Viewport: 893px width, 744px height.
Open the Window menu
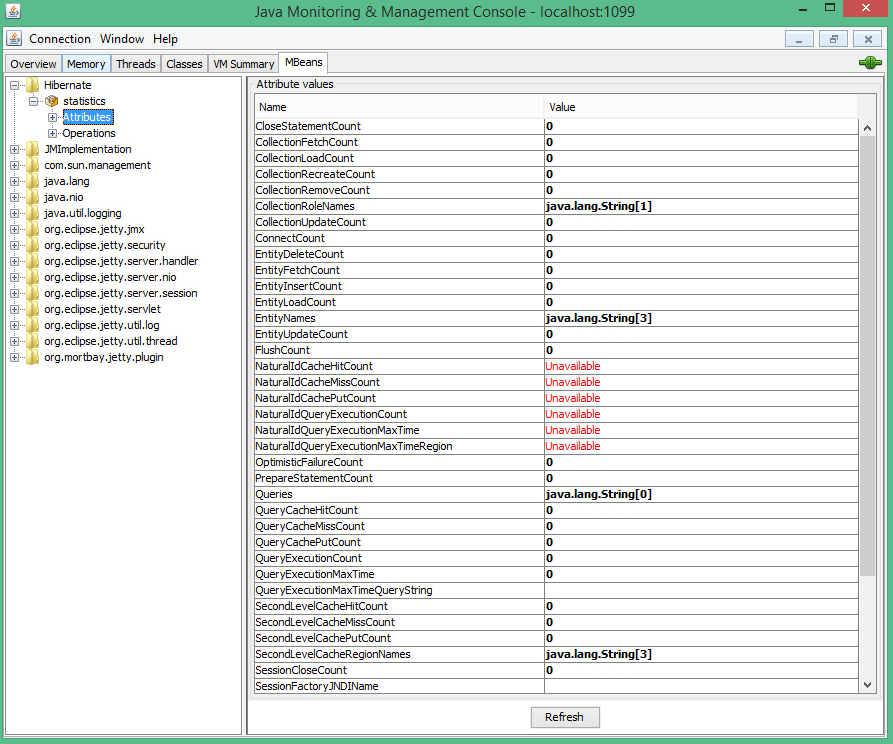coord(122,39)
